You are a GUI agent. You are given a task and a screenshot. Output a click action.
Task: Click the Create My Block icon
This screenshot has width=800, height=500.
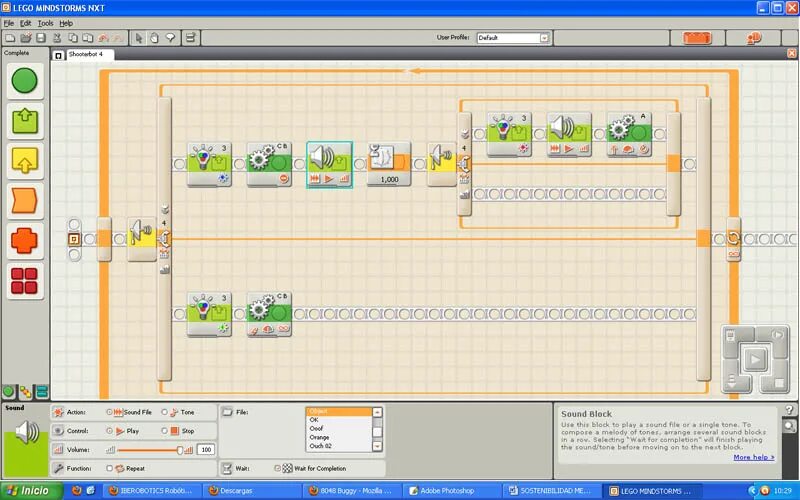pos(190,38)
